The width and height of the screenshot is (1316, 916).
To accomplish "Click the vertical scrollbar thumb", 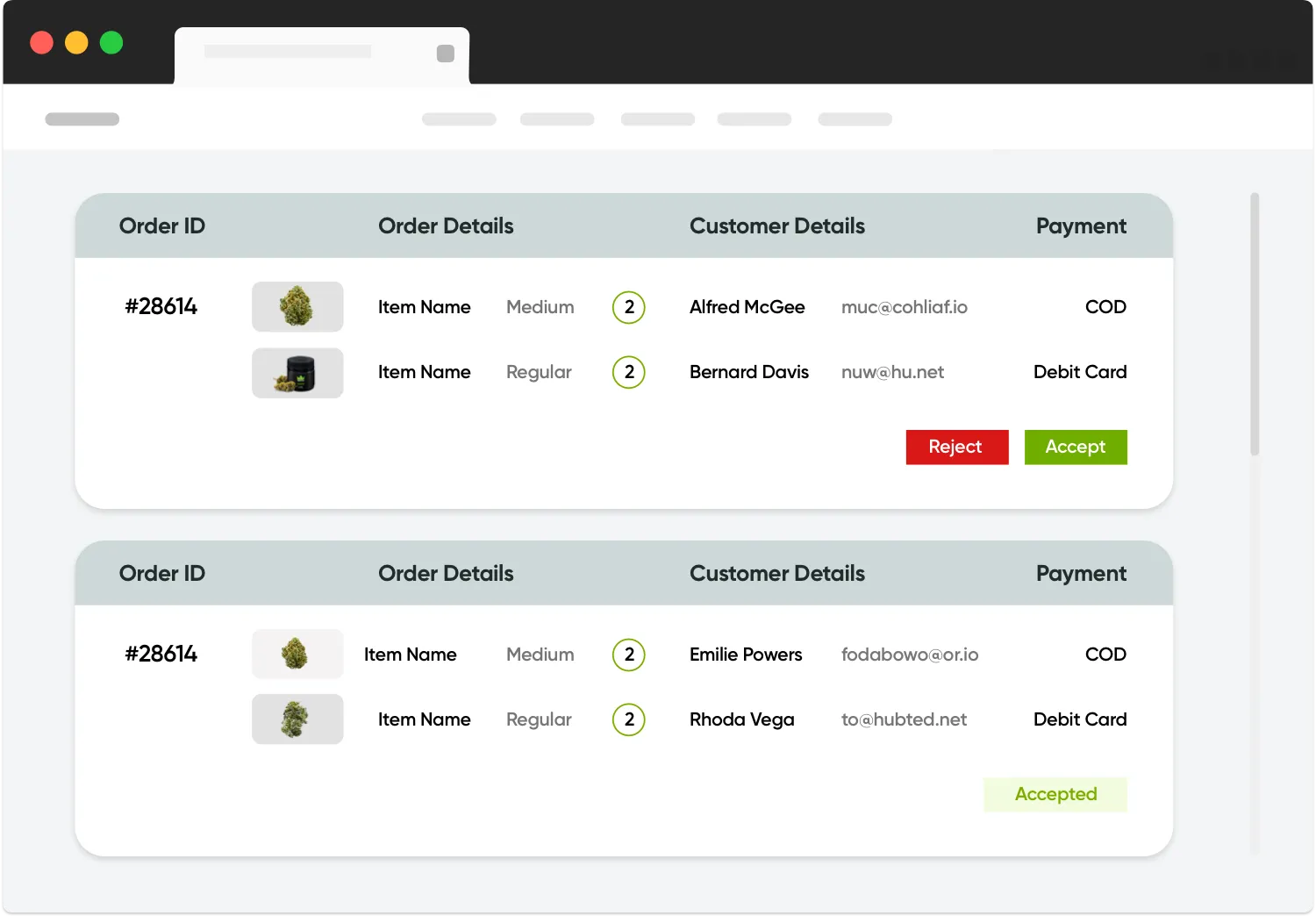I will [x=1255, y=324].
